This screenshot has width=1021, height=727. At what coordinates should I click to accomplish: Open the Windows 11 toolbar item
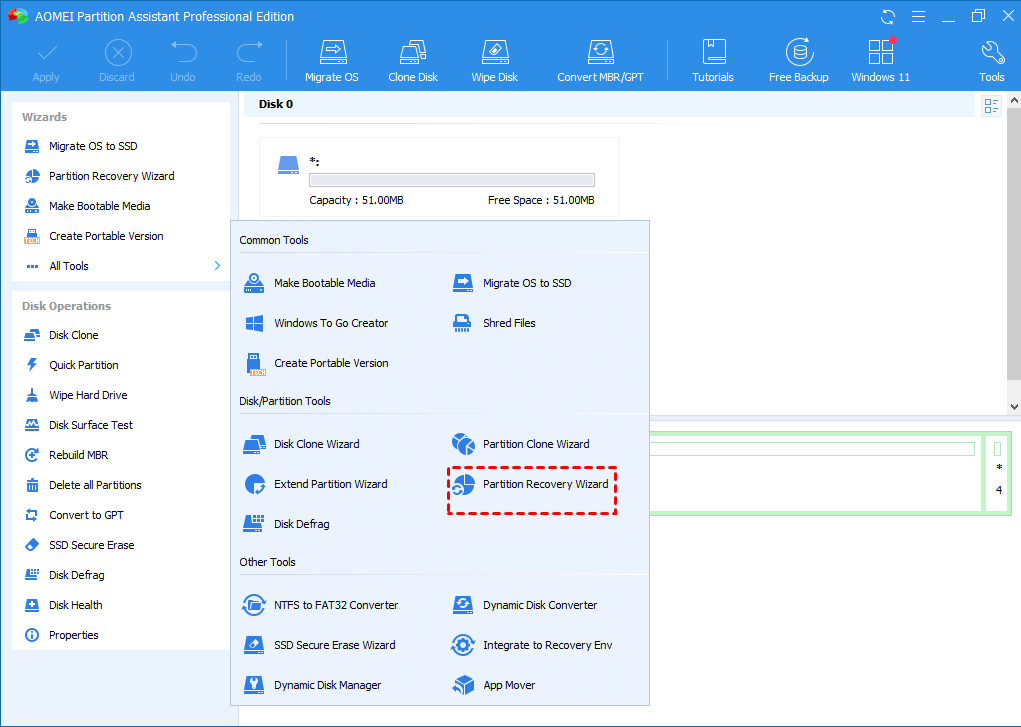point(881,62)
